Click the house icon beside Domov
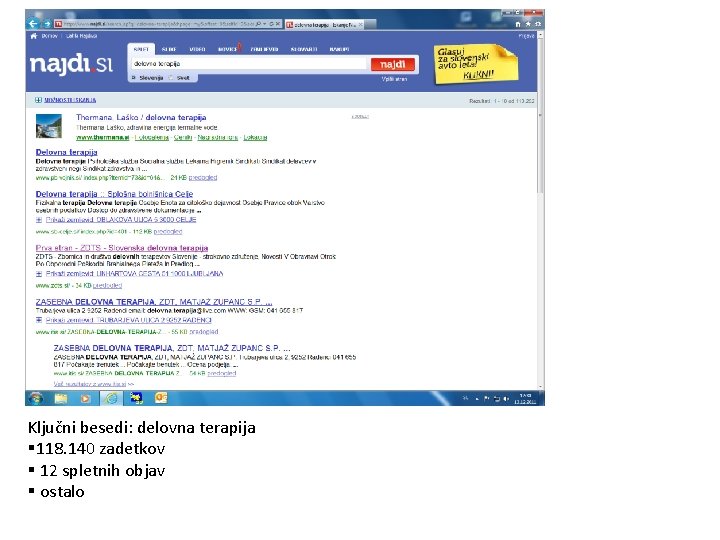Screen dimensions: 720x540 click(x=34, y=36)
